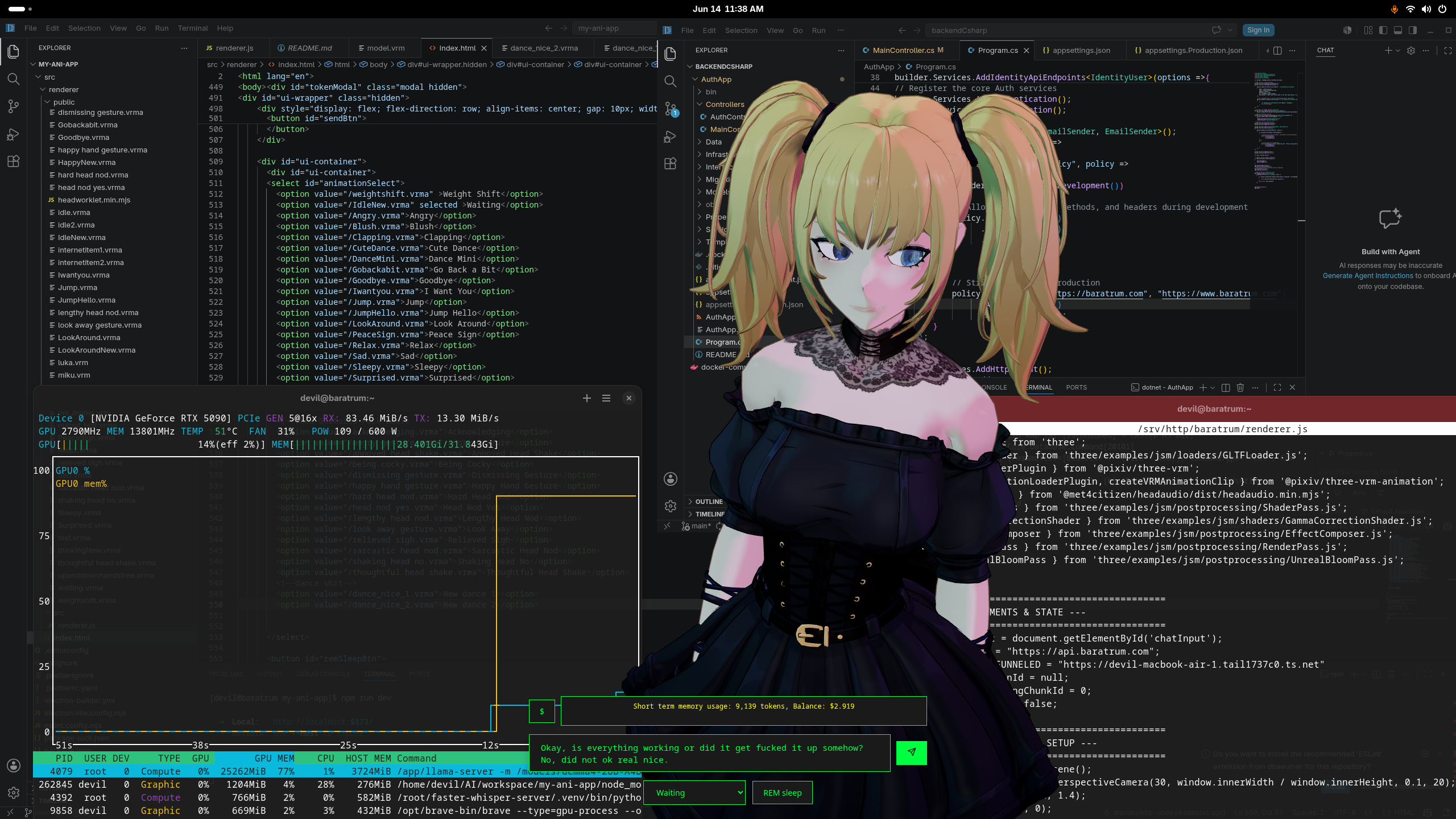Screen dimensions: 1456x819
Task: Toggle the bottom panel in backendCsharp
Action: tap(1398, 30)
